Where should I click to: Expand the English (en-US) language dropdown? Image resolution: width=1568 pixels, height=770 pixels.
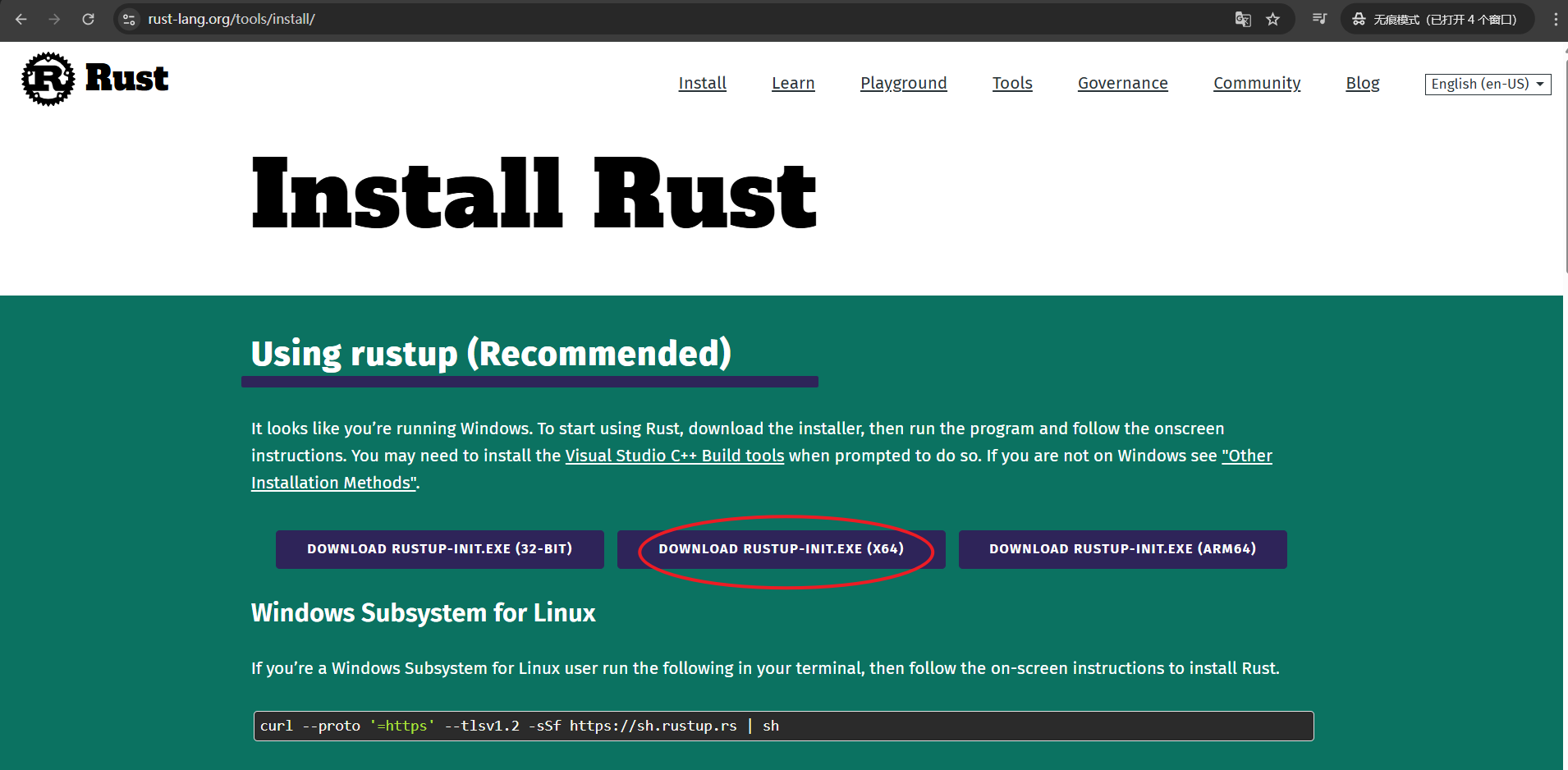(x=1488, y=84)
